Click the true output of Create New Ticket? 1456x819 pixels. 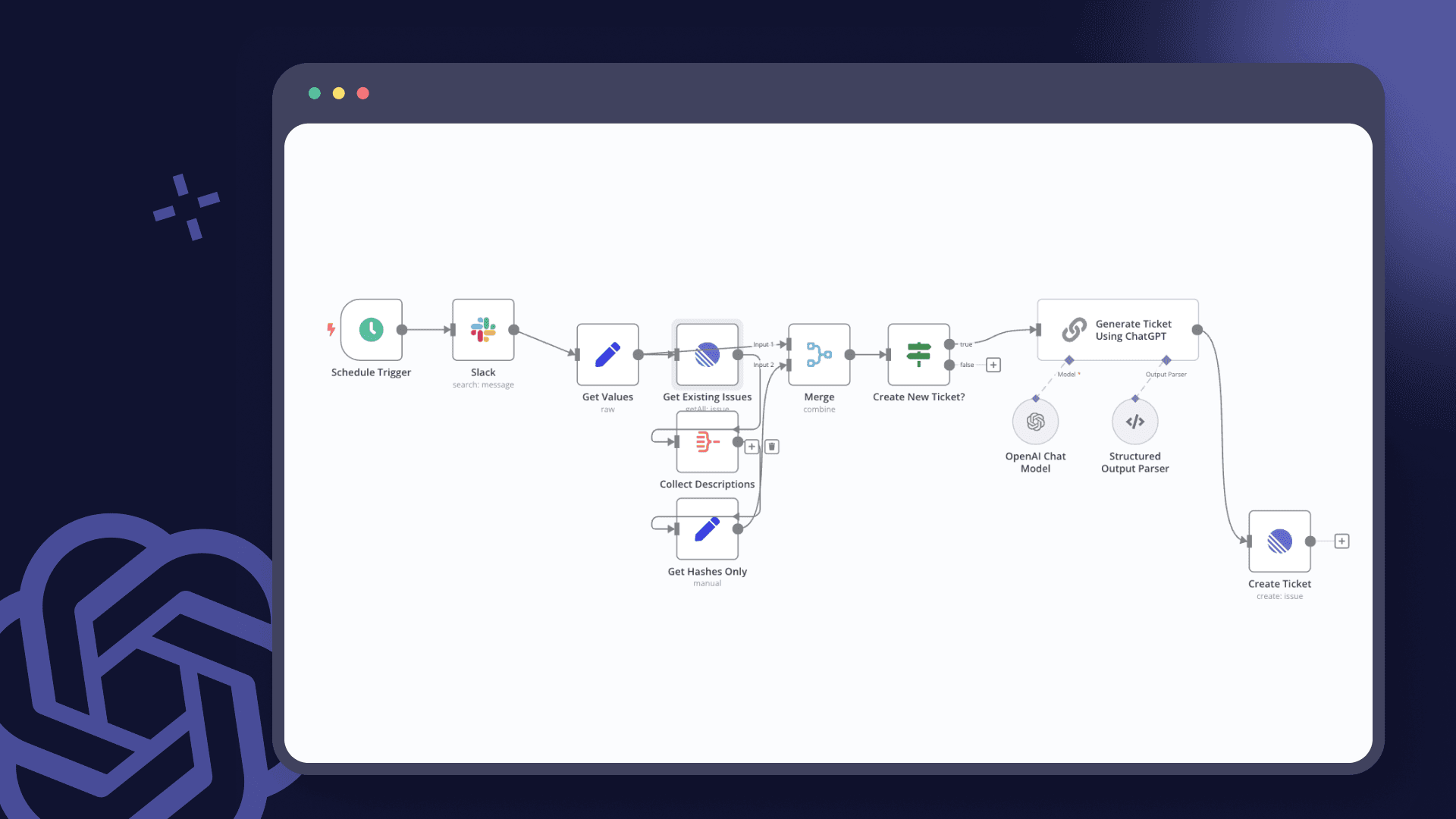pos(949,344)
